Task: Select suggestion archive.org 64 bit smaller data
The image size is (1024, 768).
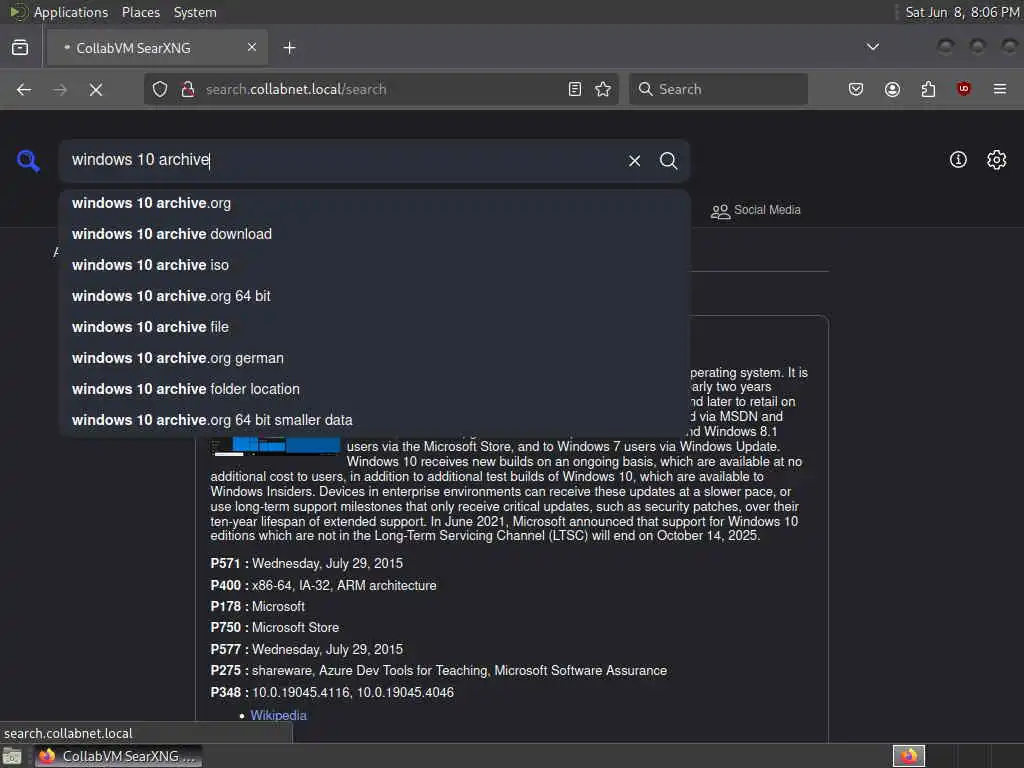Action: (374, 420)
